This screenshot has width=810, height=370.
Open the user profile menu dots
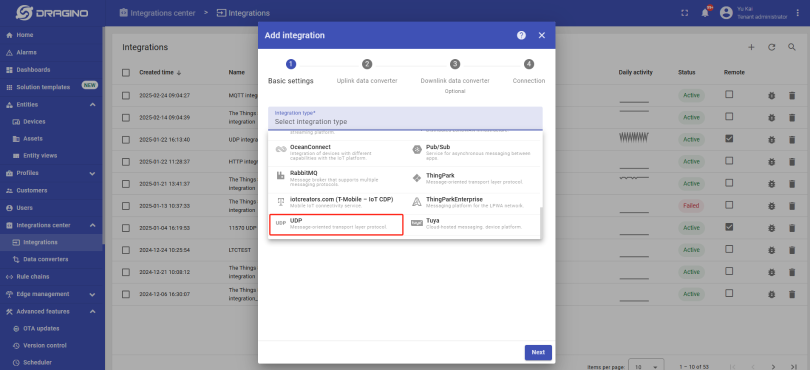(799, 13)
